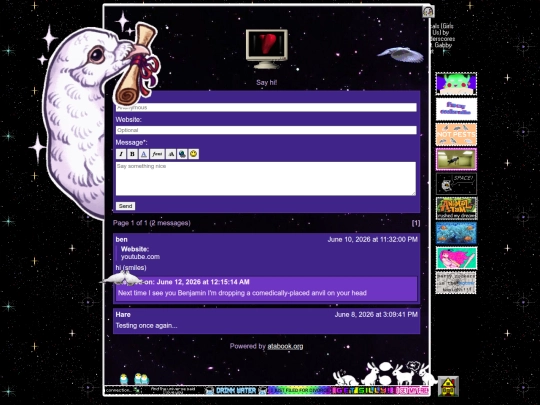Open the text size tool

click(171, 154)
